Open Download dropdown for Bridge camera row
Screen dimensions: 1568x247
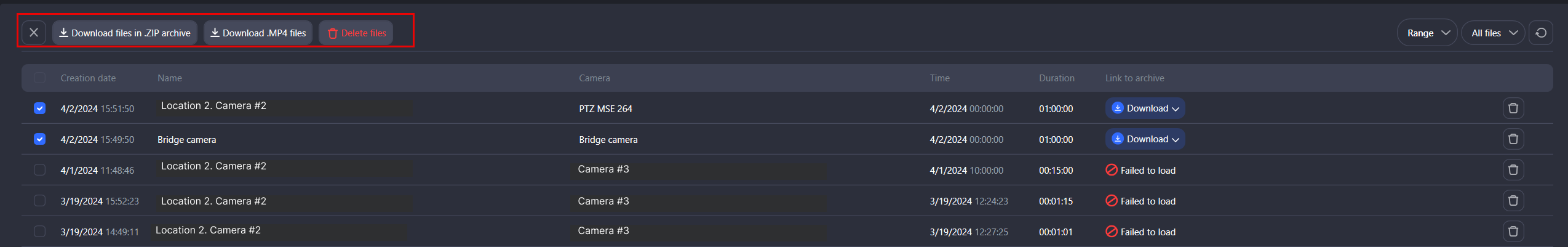click(x=1145, y=139)
